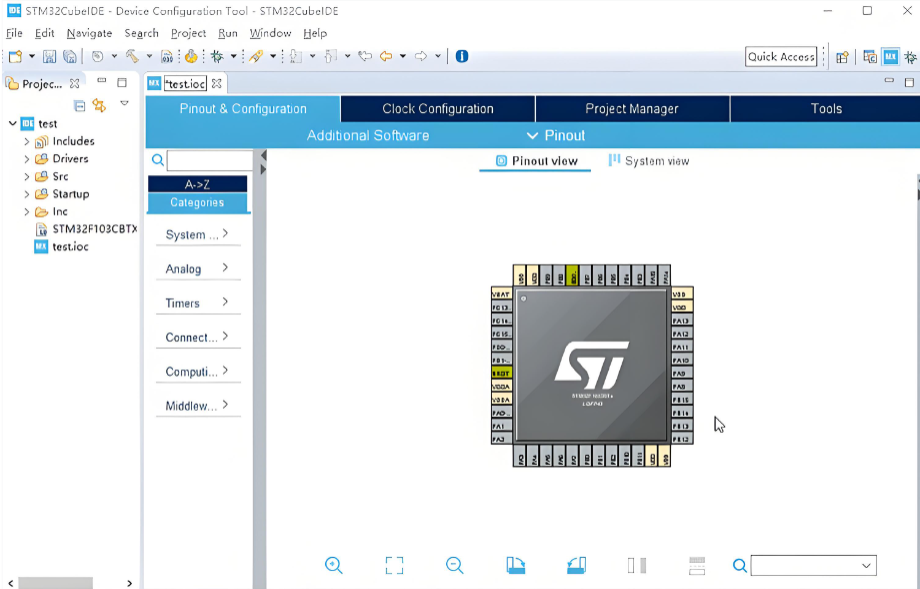Expand the Timers category
The width and height of the screenshot is (920, 589).
[x=198, y=303]
